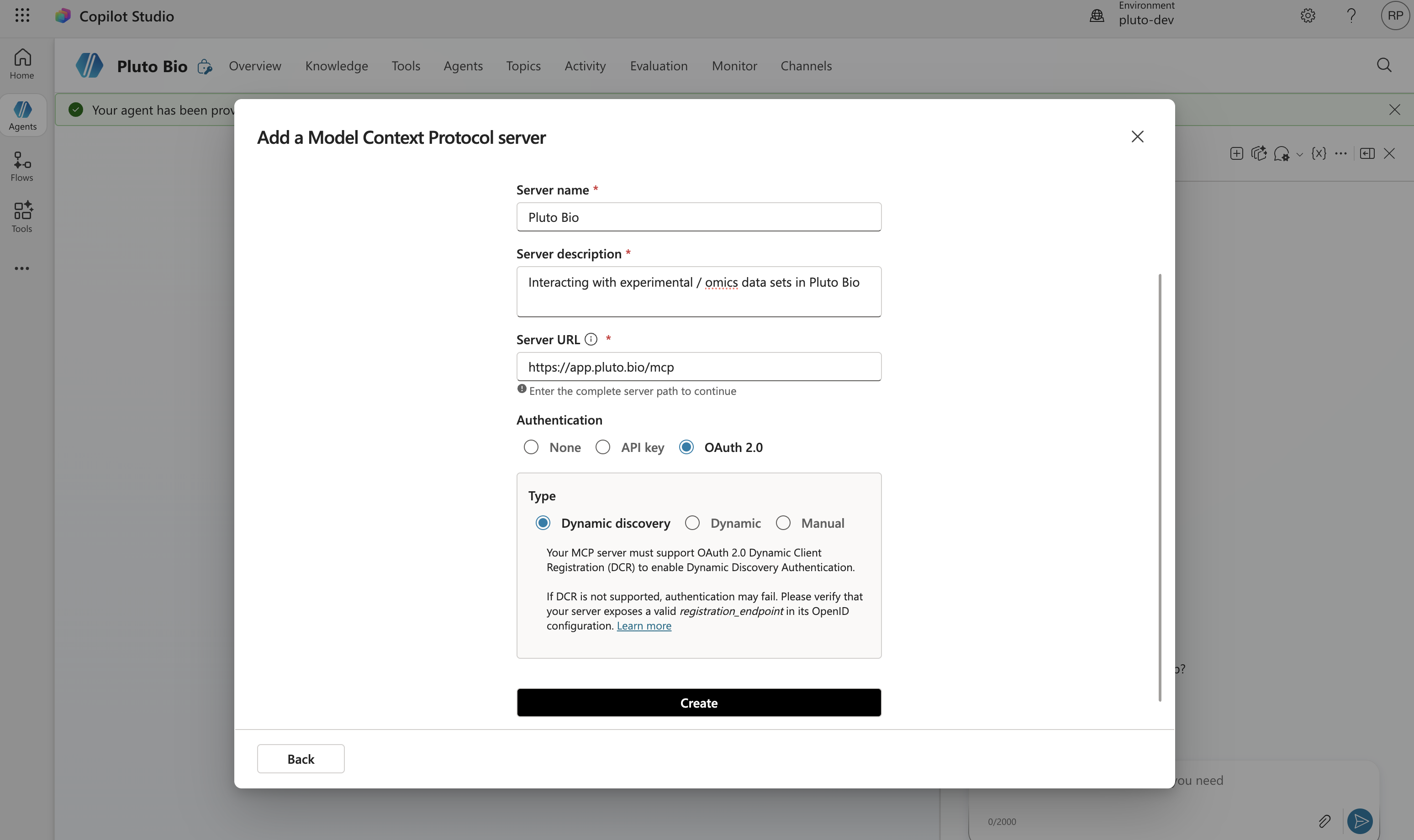Click the Server URL info icon

(591, 339)
